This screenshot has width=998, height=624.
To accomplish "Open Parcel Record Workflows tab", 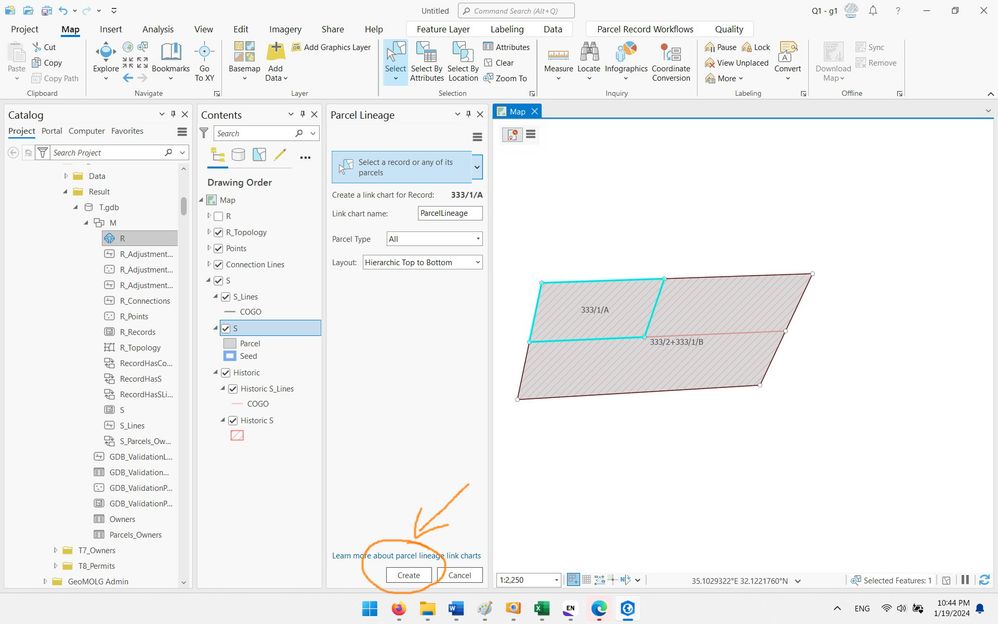I will point(645,29).
